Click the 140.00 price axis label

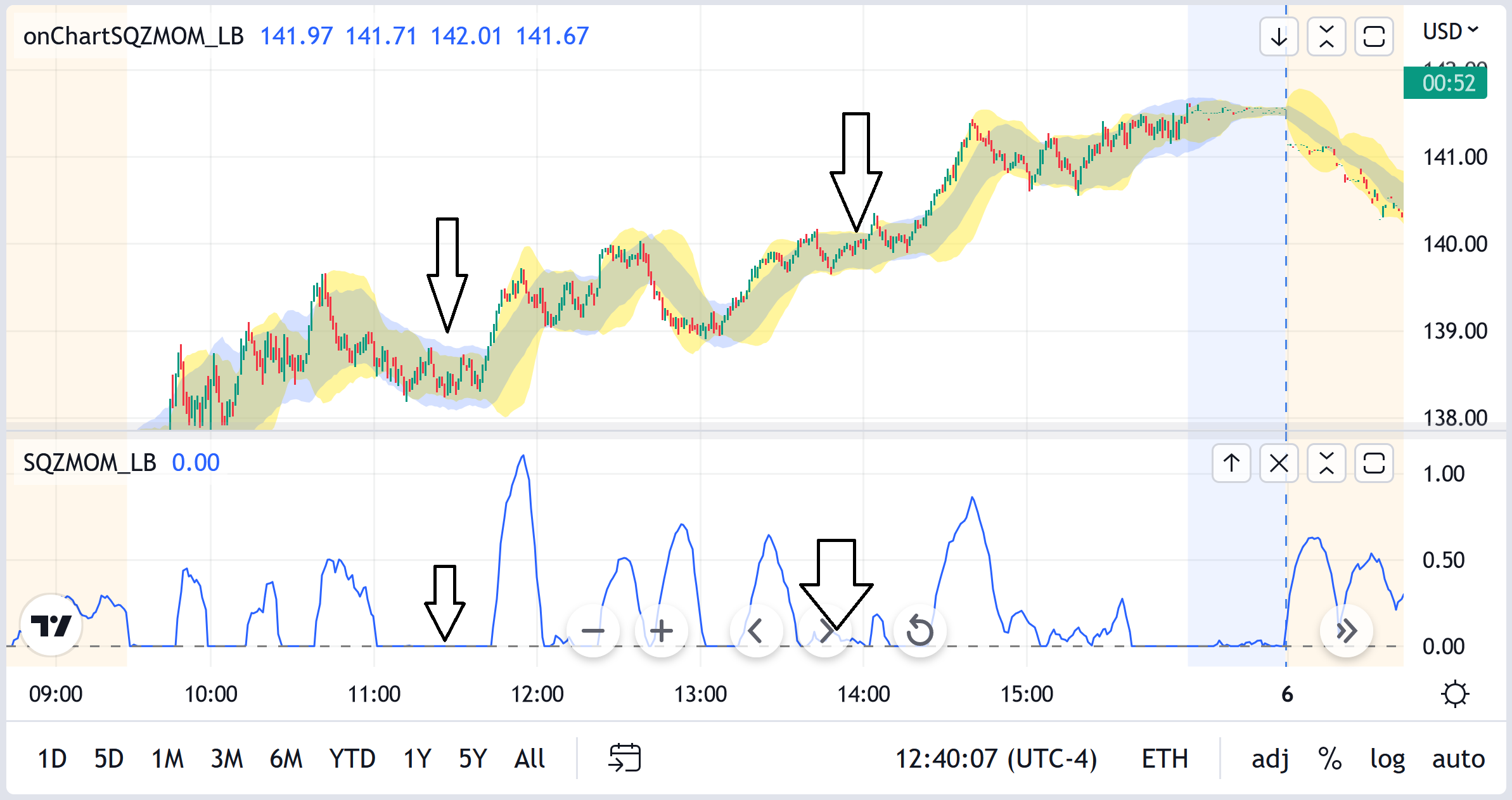[1455, 244]
